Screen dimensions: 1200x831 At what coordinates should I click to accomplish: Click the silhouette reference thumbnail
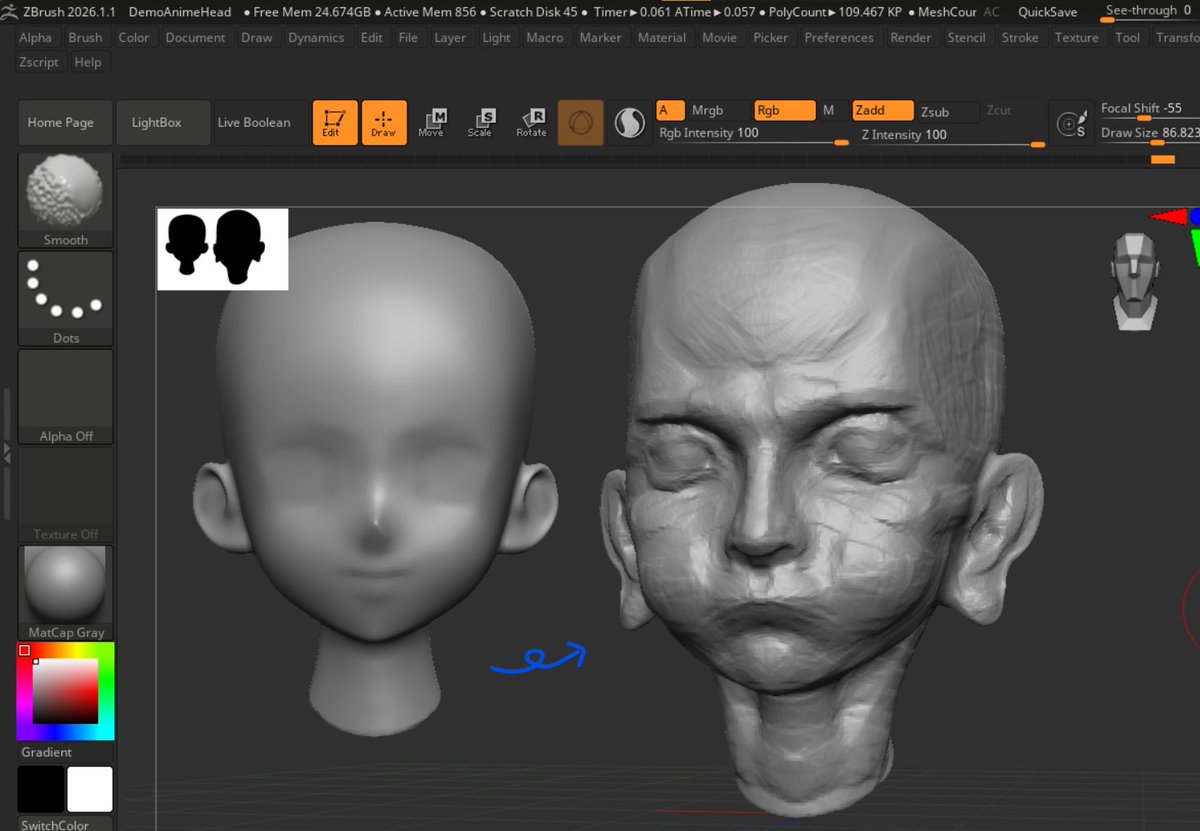(x=222, y=249)
